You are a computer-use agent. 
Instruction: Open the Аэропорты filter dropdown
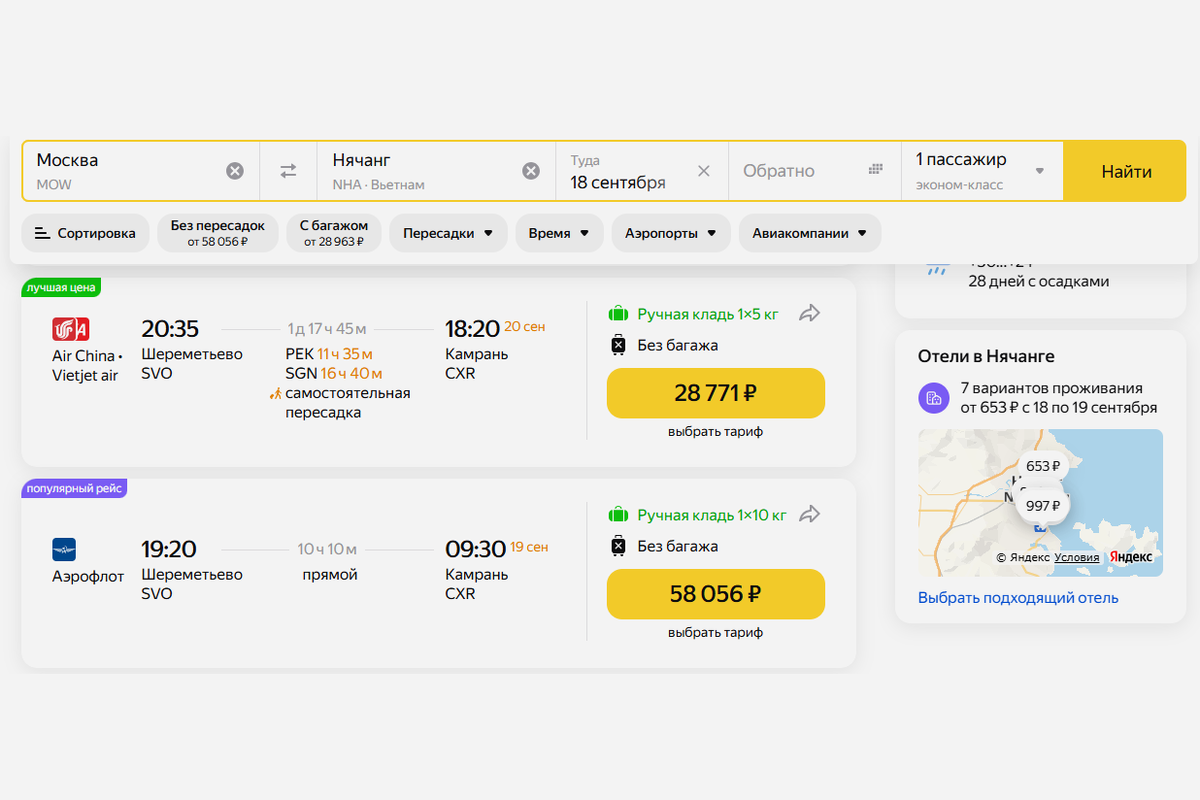(x=671, y=233)
